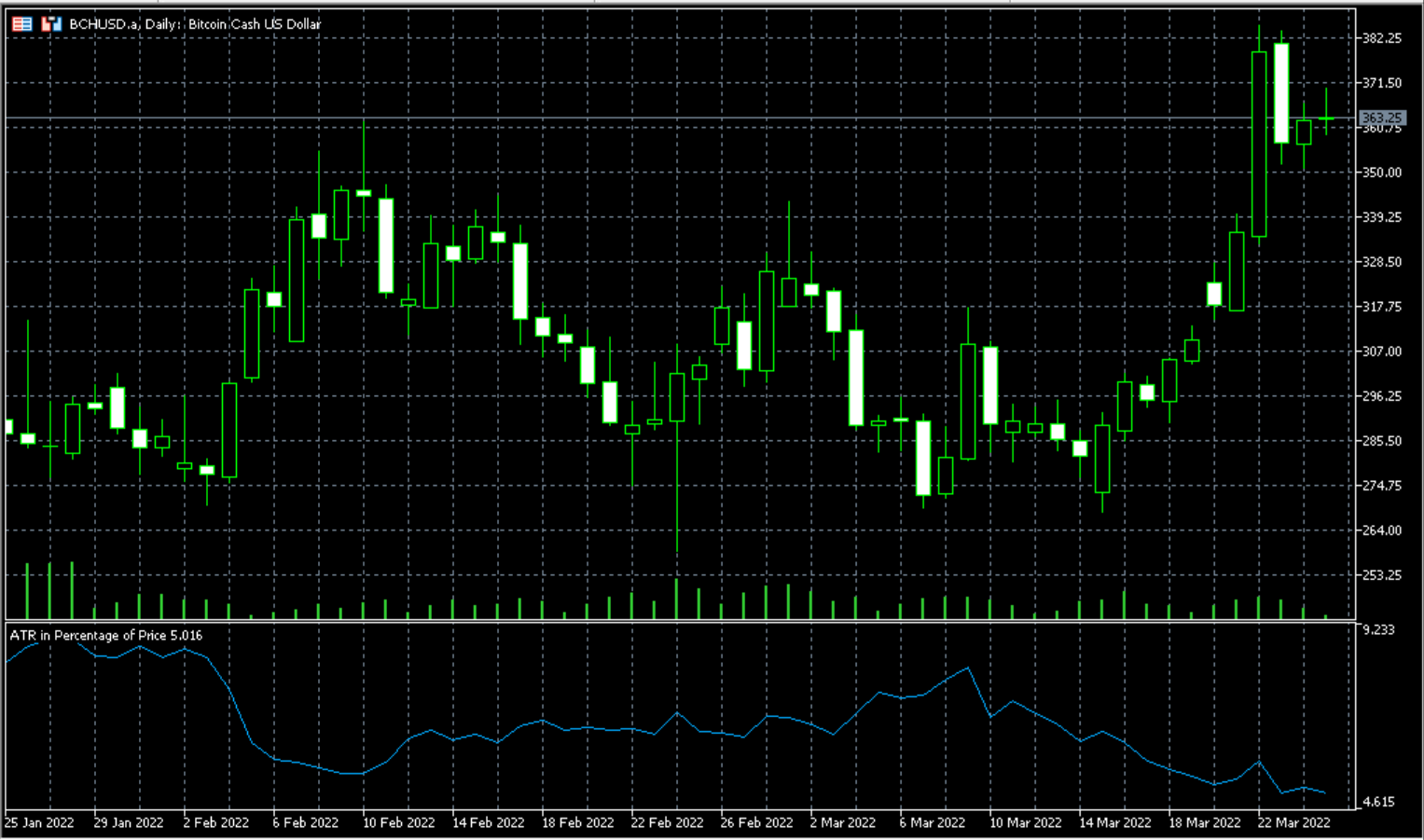Select the 22 Mar 2022 date label

pyautogui.click(x=1293, y=823)
